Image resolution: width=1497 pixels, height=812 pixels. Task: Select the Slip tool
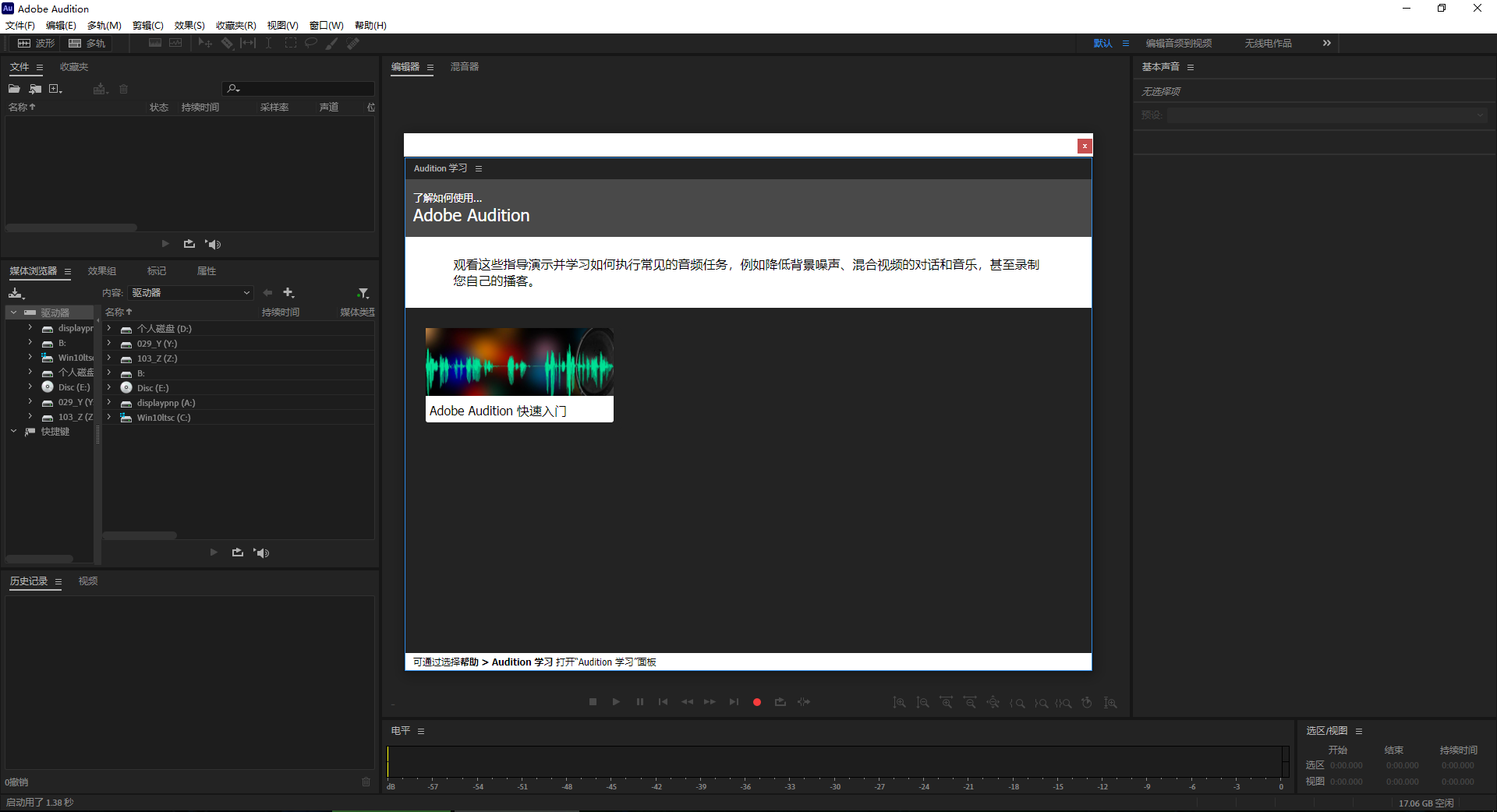tap(248, 43)
